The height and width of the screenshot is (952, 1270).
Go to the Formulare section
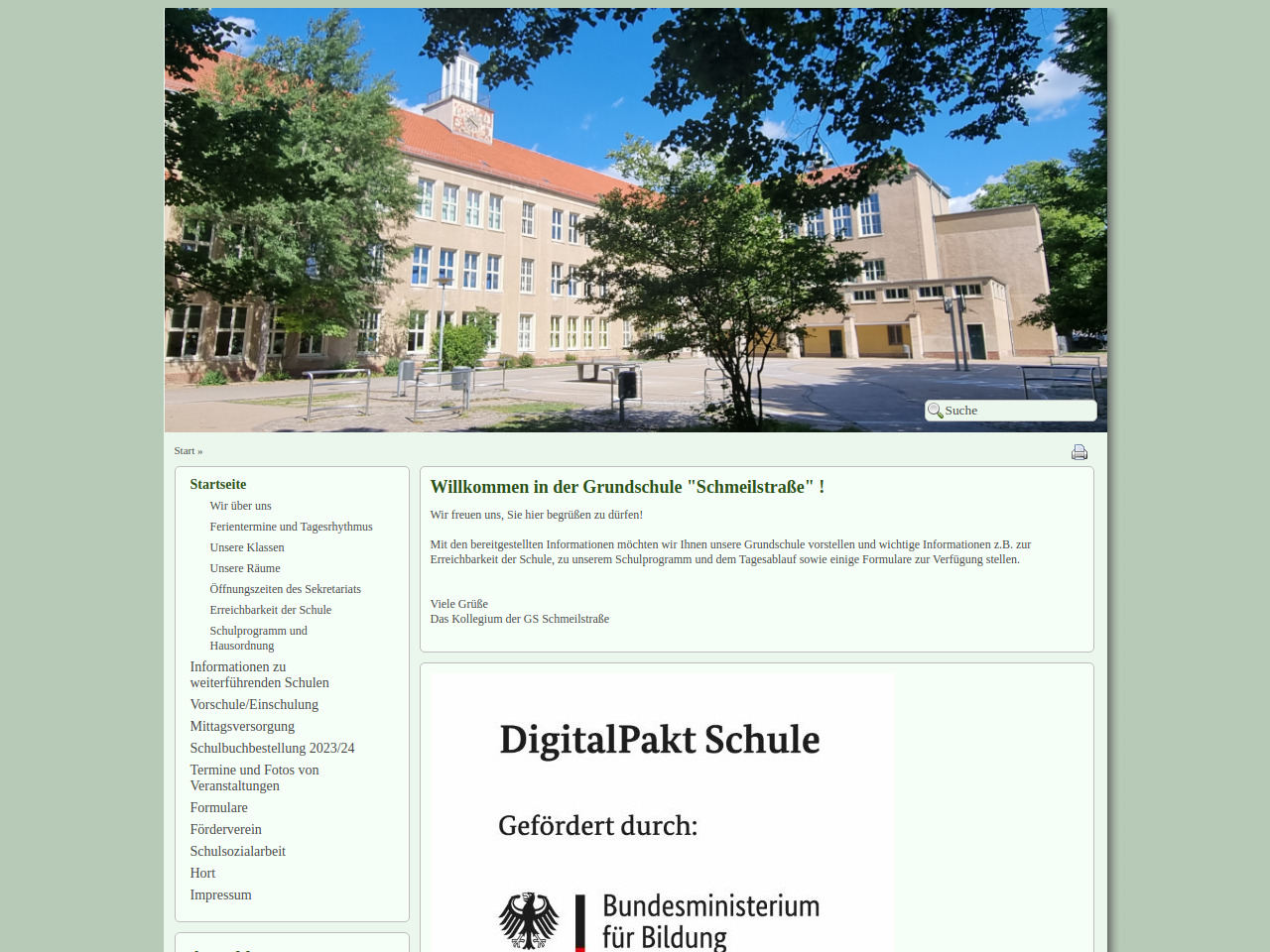point(218,807)
